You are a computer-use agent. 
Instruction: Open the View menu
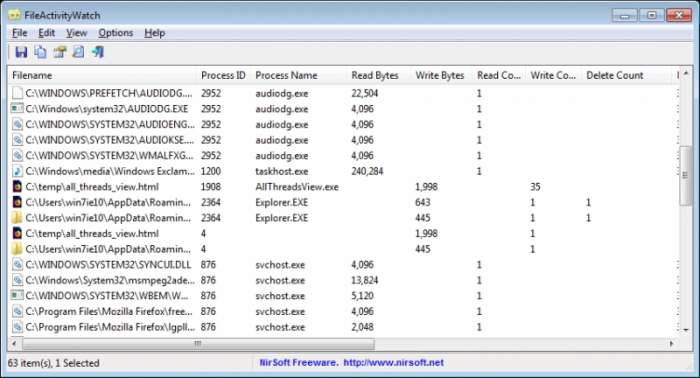coord(76,33)
